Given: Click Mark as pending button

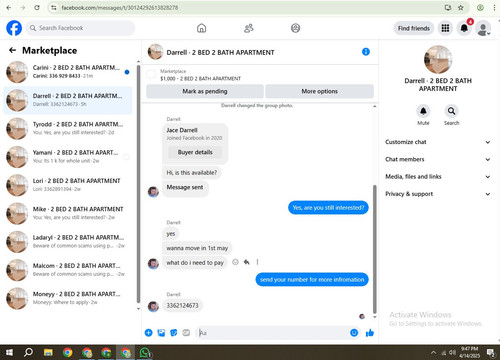Looking at the screenshot, I should point(205,91).
